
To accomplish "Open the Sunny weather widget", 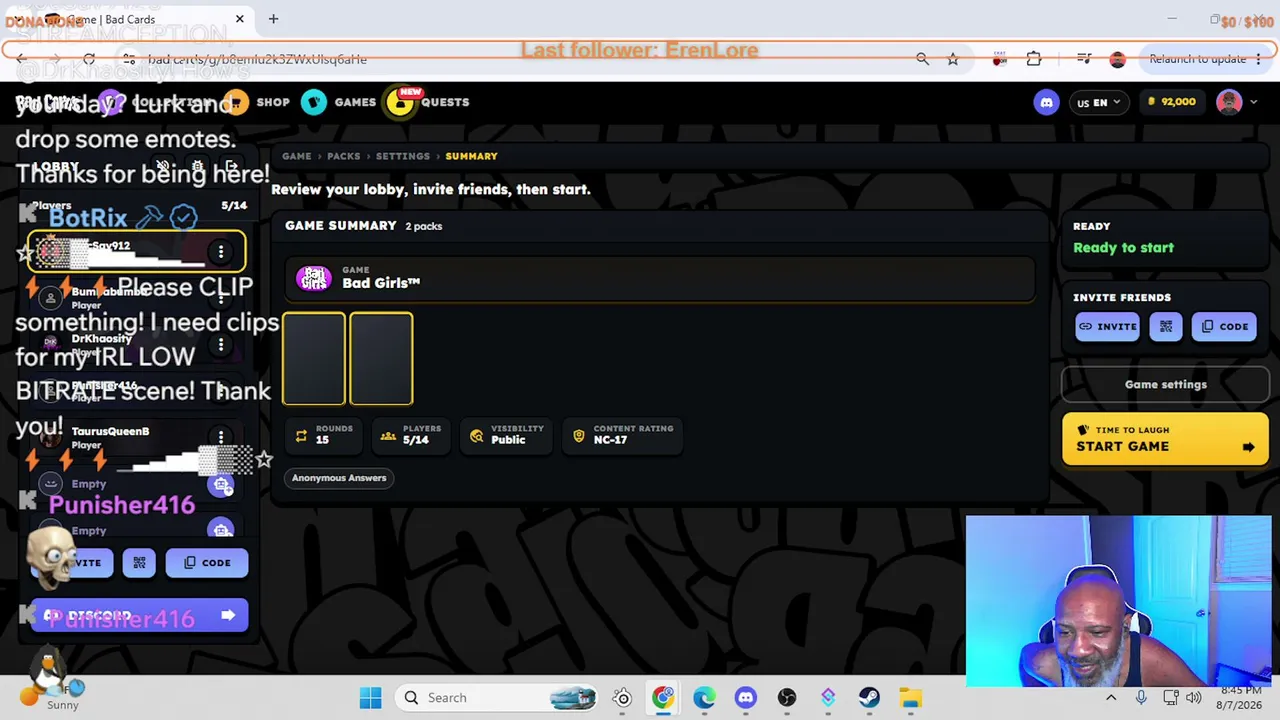I will [50, 696].
